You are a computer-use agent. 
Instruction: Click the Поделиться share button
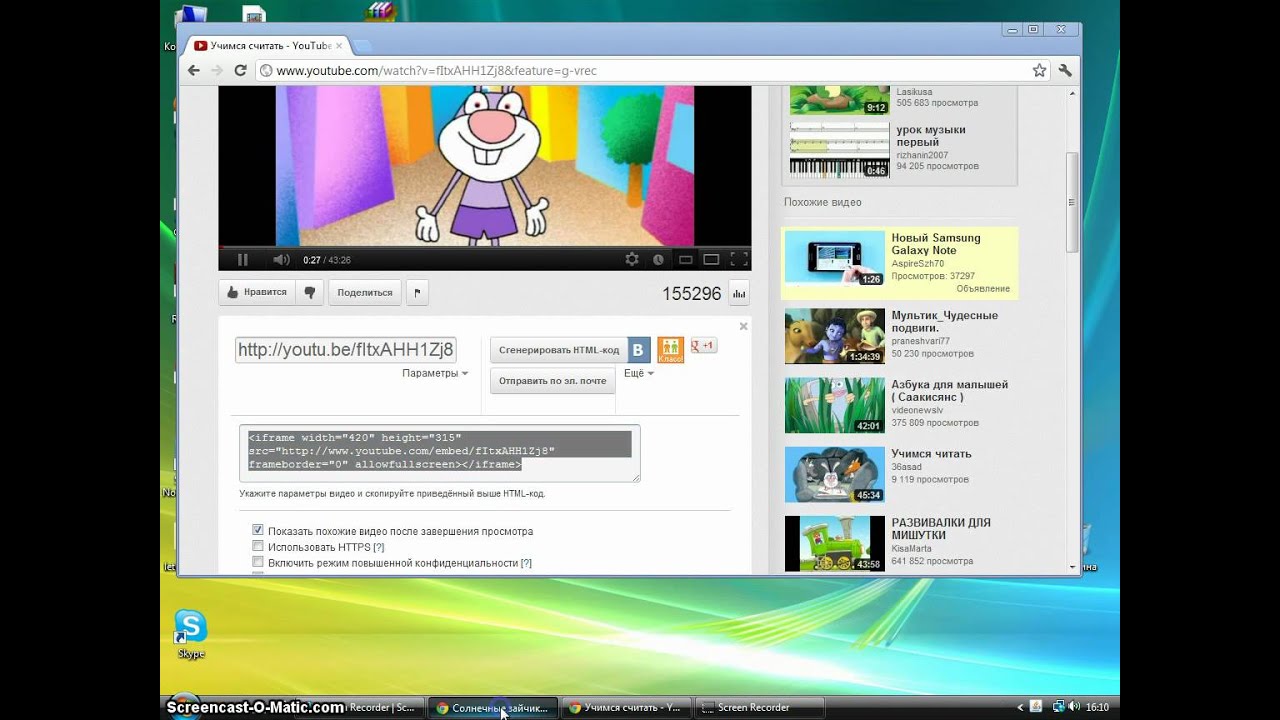(365, 292)
